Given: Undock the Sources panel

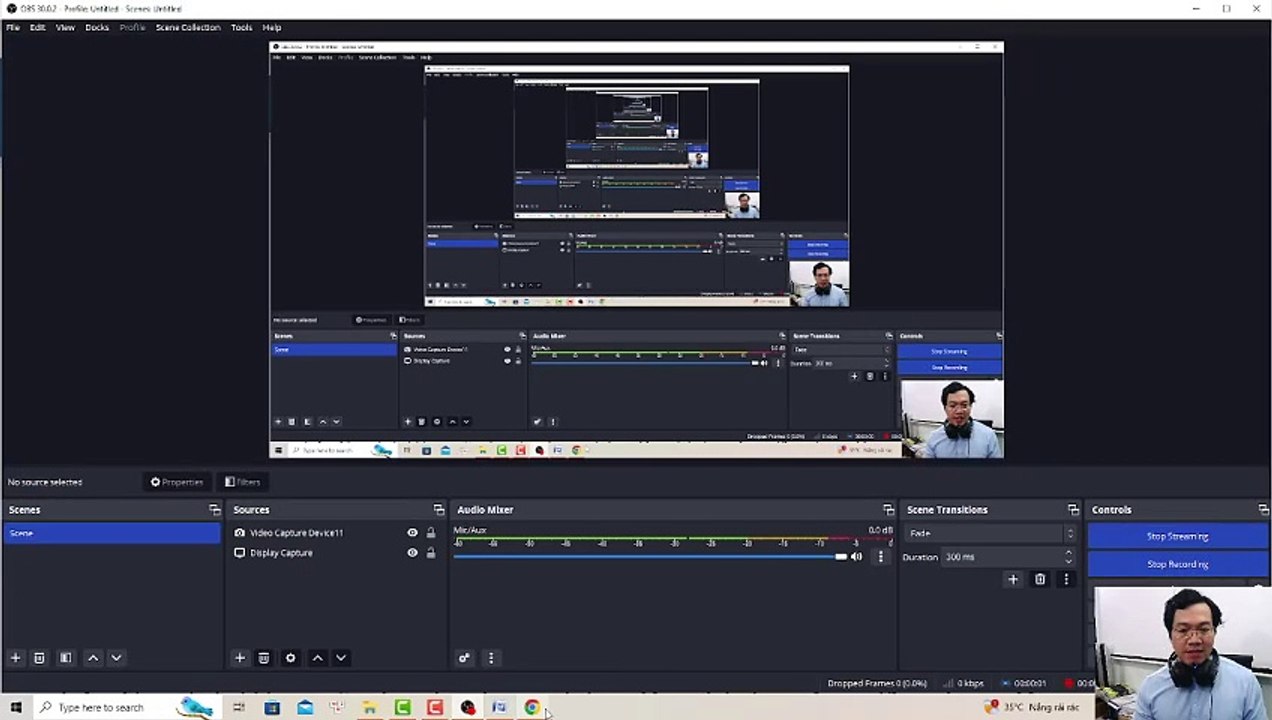Looking at the screenshot, I should click(438, 510).
